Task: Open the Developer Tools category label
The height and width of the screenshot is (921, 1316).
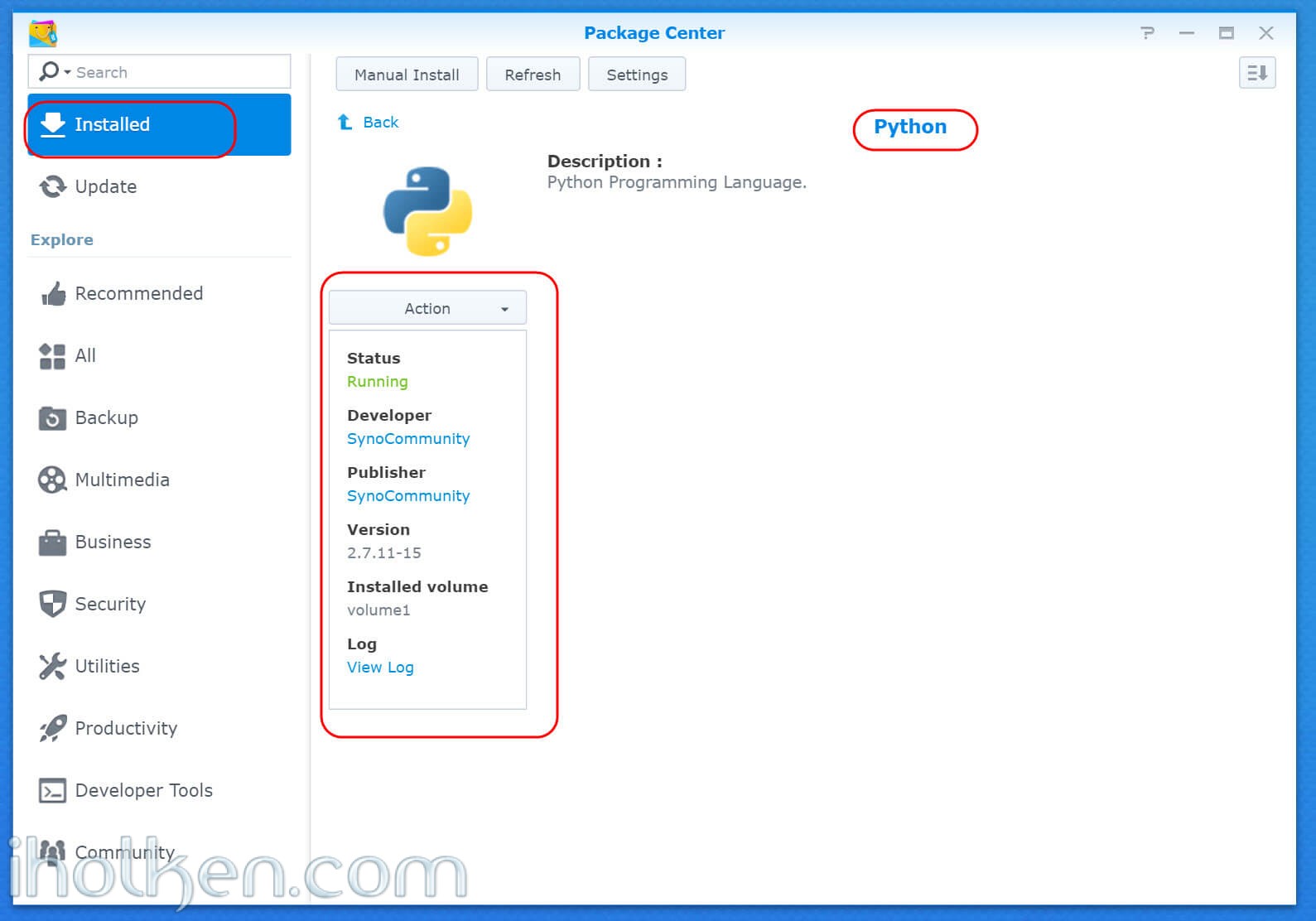Action: point(143,790)
